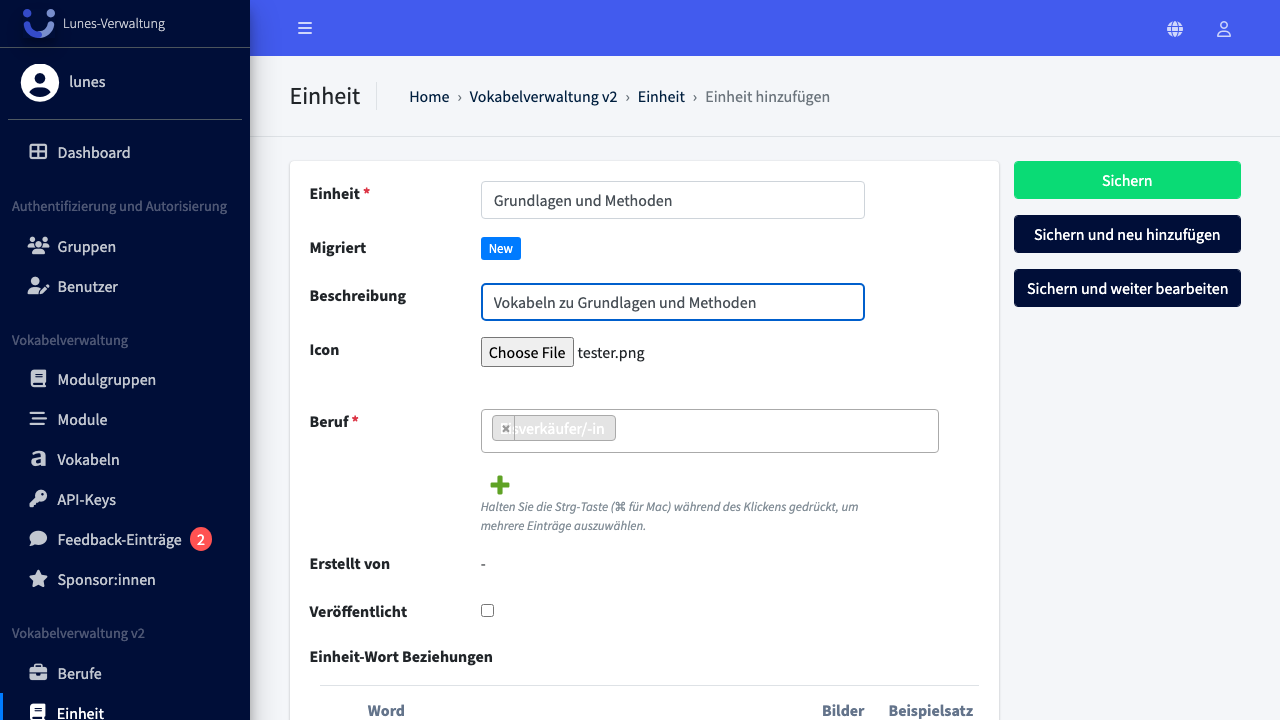1280x720 pixels.
Task: Click the blue New badge
Action: [x=501, y=248]
